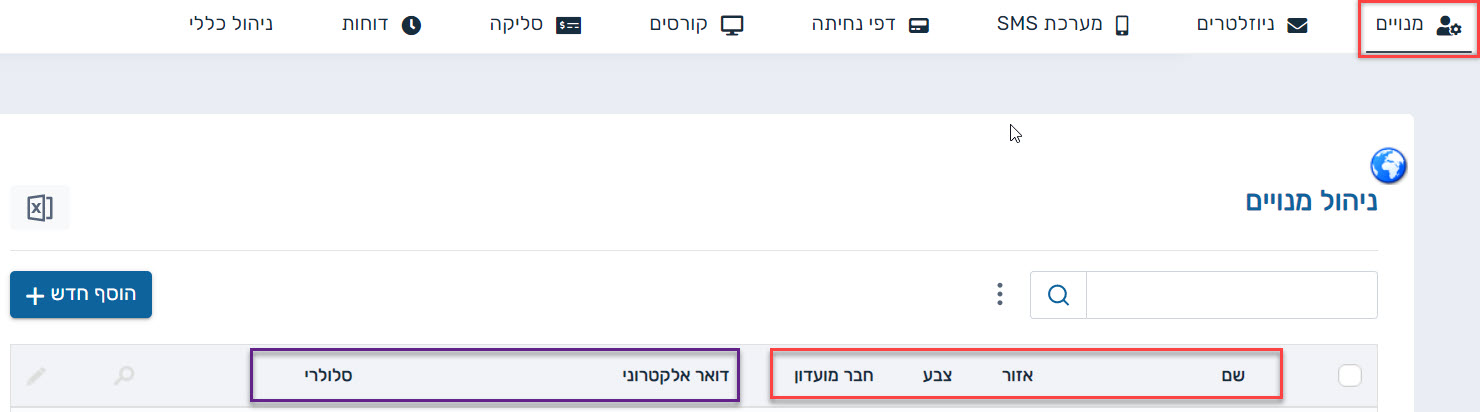The width and height of the screenshot is (1480, 412).
Task: Click the blue globe icon
Action: [1388, 165]
